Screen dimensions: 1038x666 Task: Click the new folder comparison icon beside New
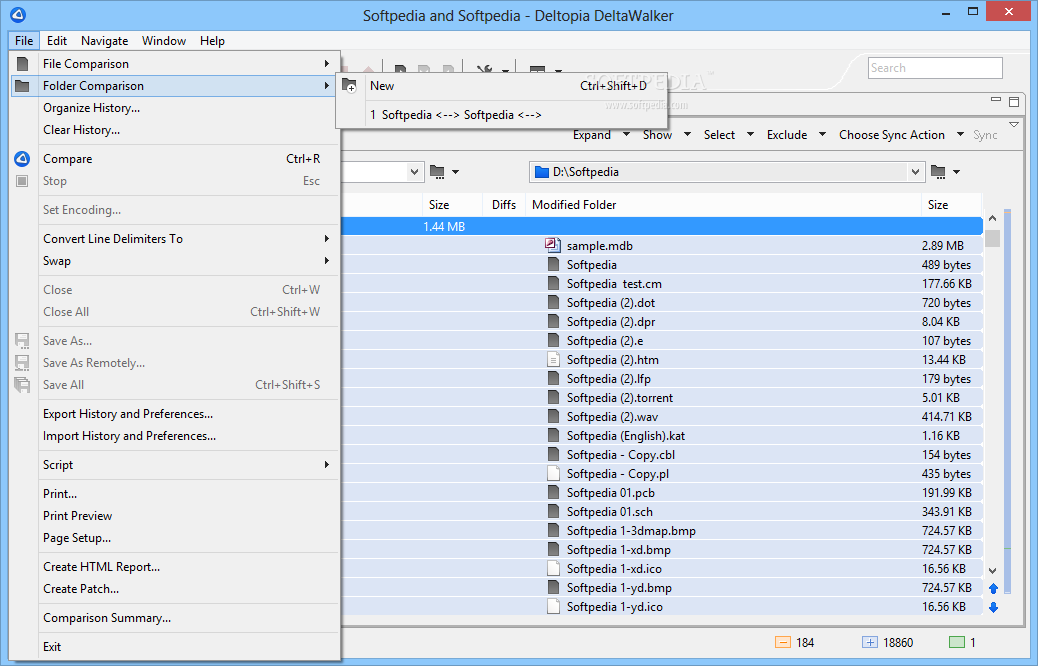click(x=350, y=85)
